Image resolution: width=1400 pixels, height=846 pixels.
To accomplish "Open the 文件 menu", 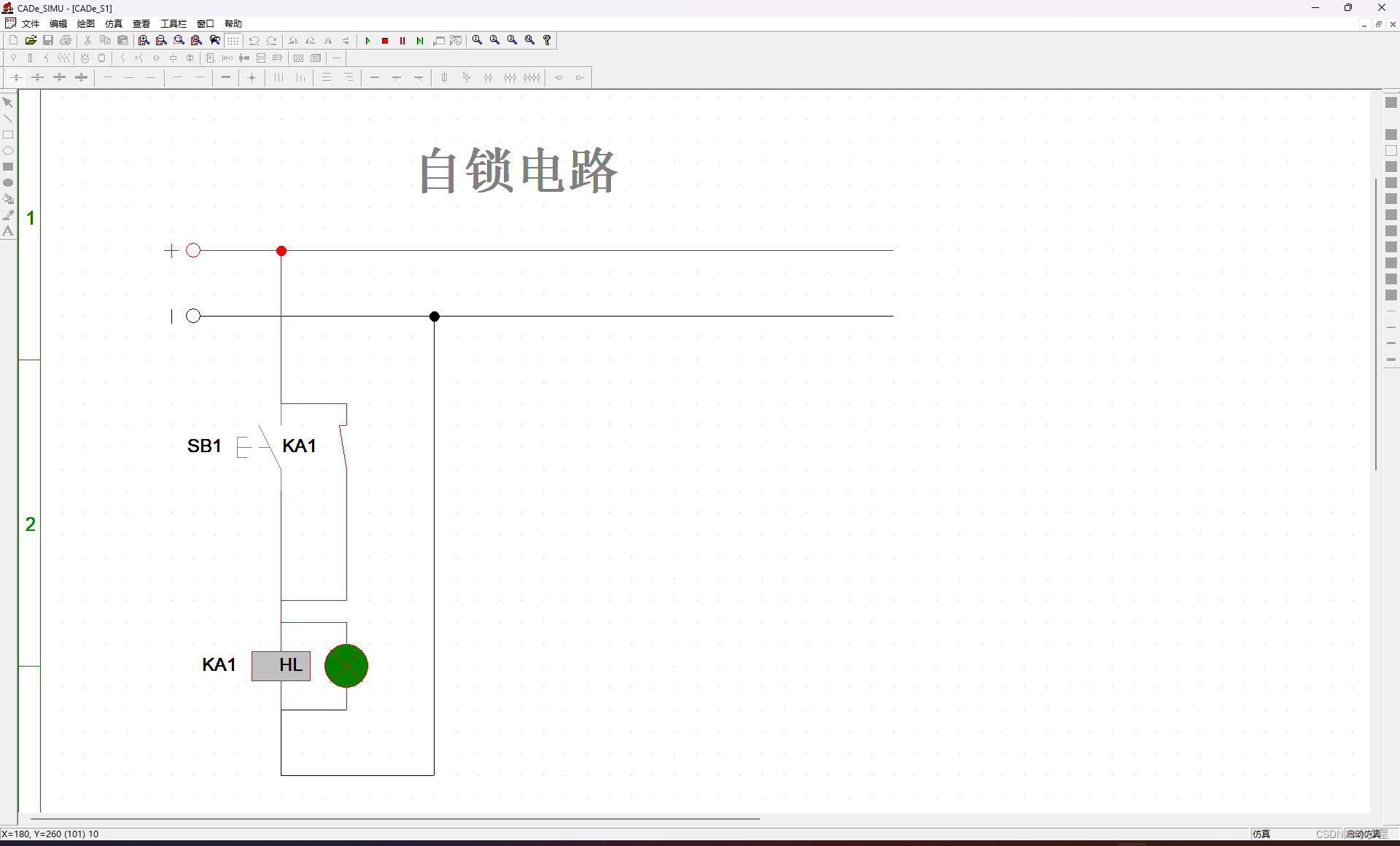I will tap(31, 24).
